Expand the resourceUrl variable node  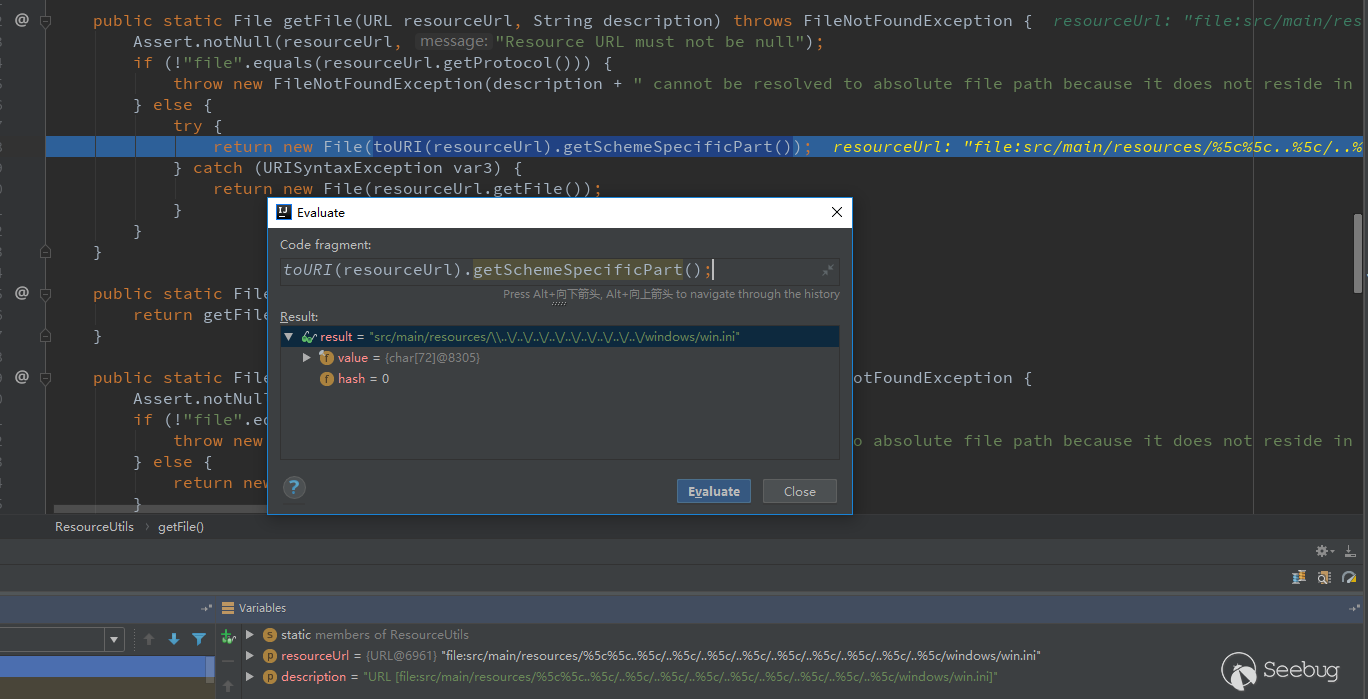[250, 656]
